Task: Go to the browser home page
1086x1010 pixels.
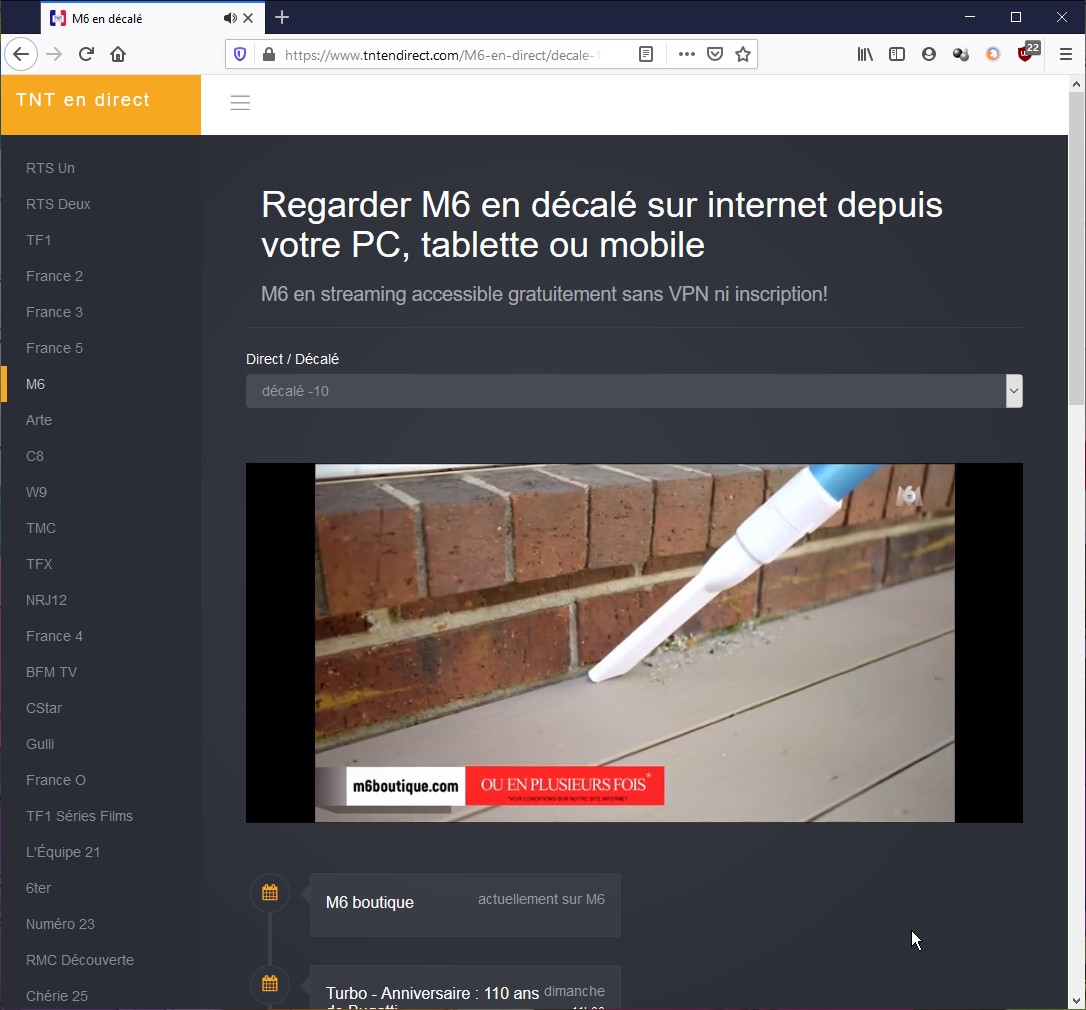Action: click(x=118, y=55)
